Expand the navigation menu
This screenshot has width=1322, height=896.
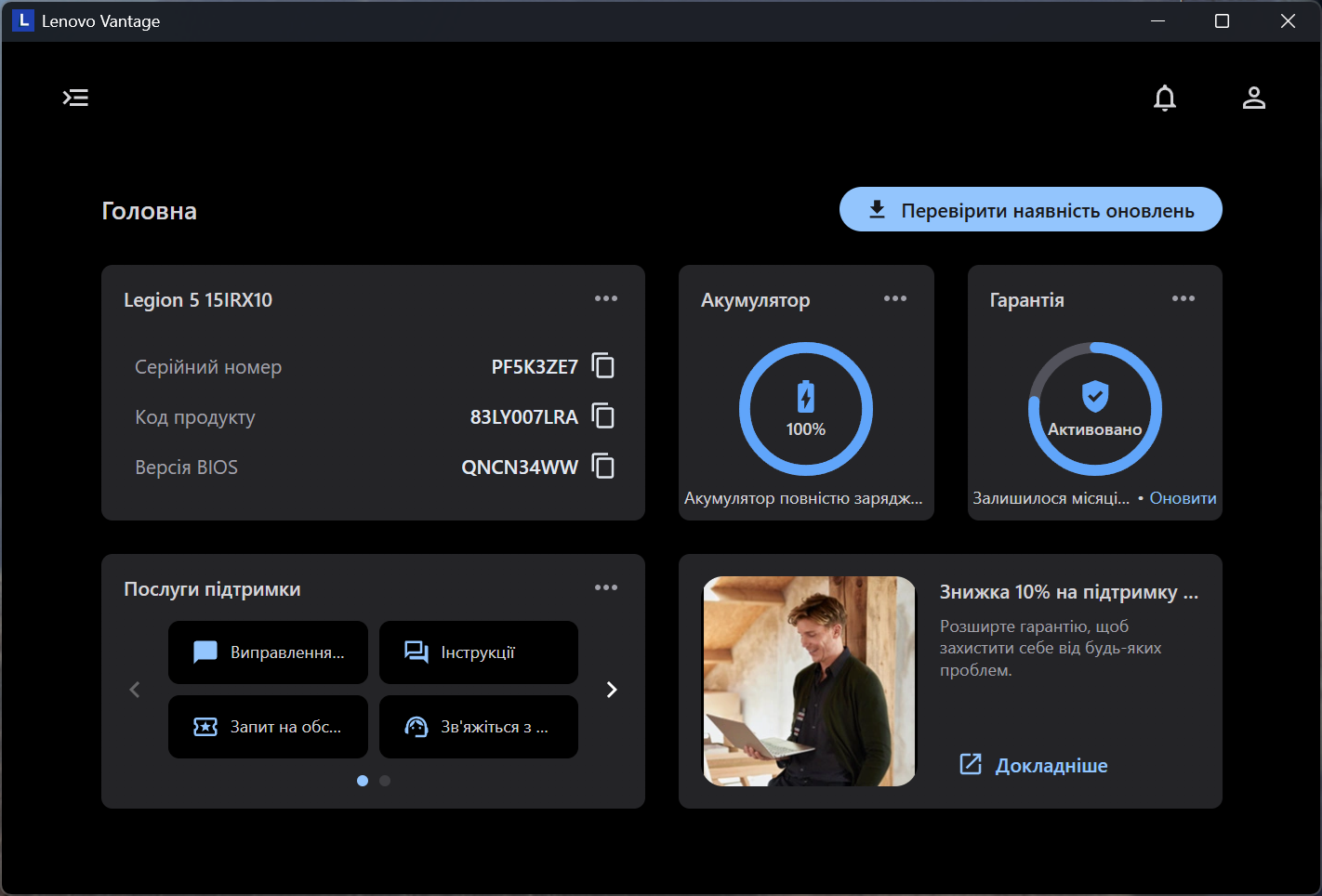point(75,98)
